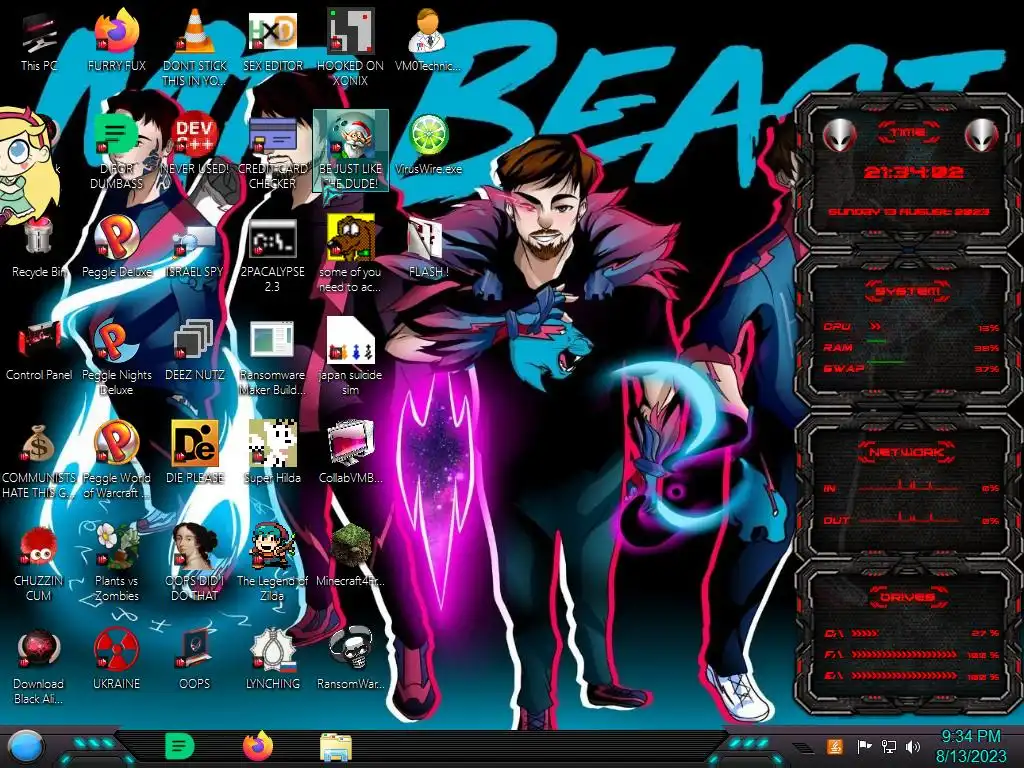Click the NETWORK header on the widget
This screenshot has height=768, width=1024.
[x=908, y=452]
